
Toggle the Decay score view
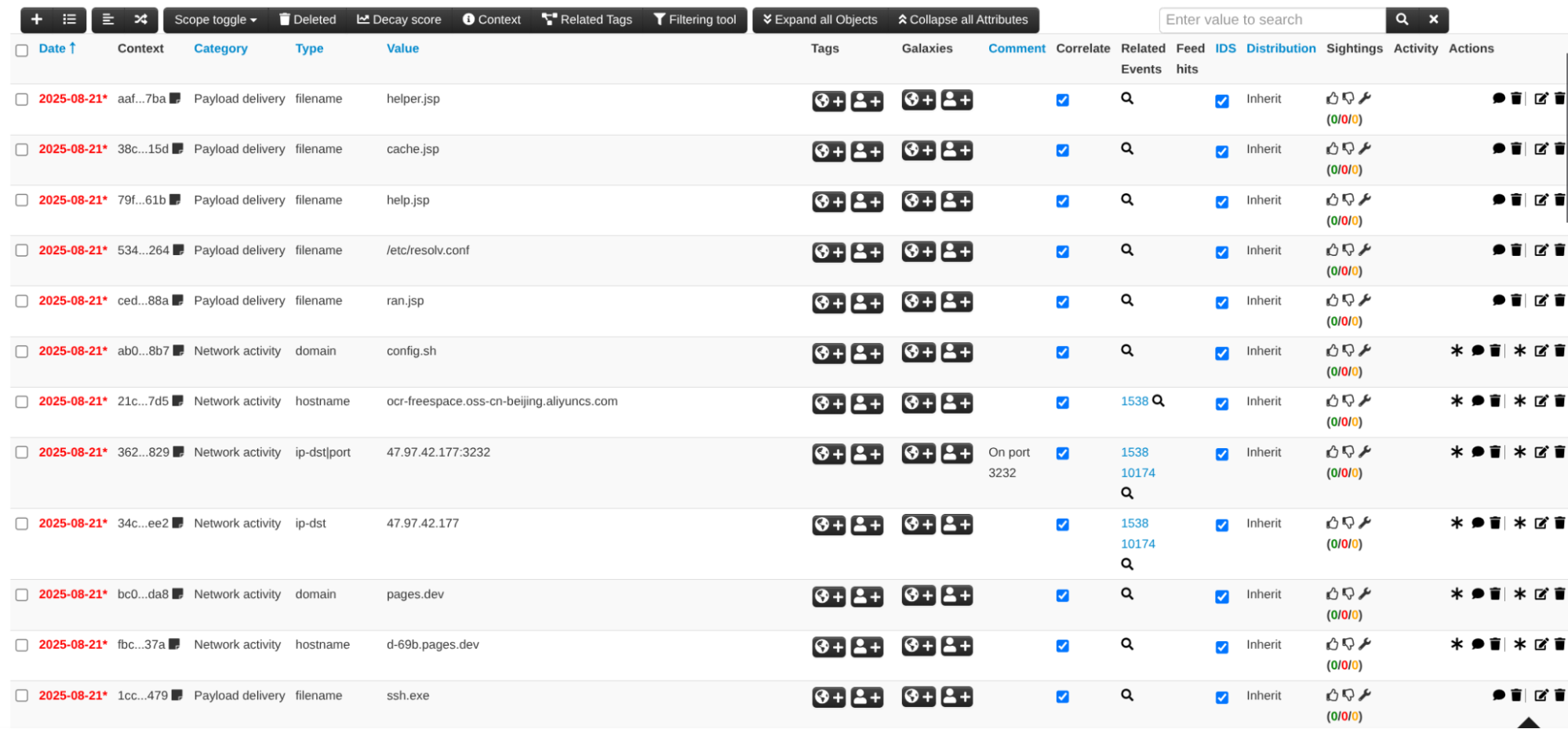click(398, 20)
